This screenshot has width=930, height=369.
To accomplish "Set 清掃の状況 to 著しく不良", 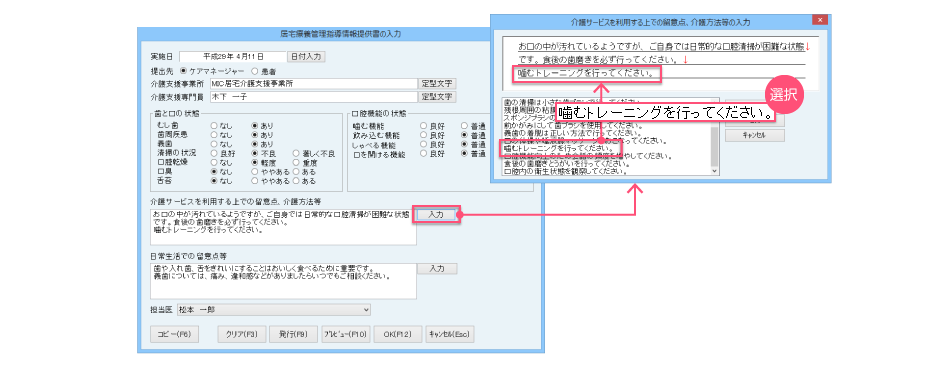I will (x=296, y=154).
